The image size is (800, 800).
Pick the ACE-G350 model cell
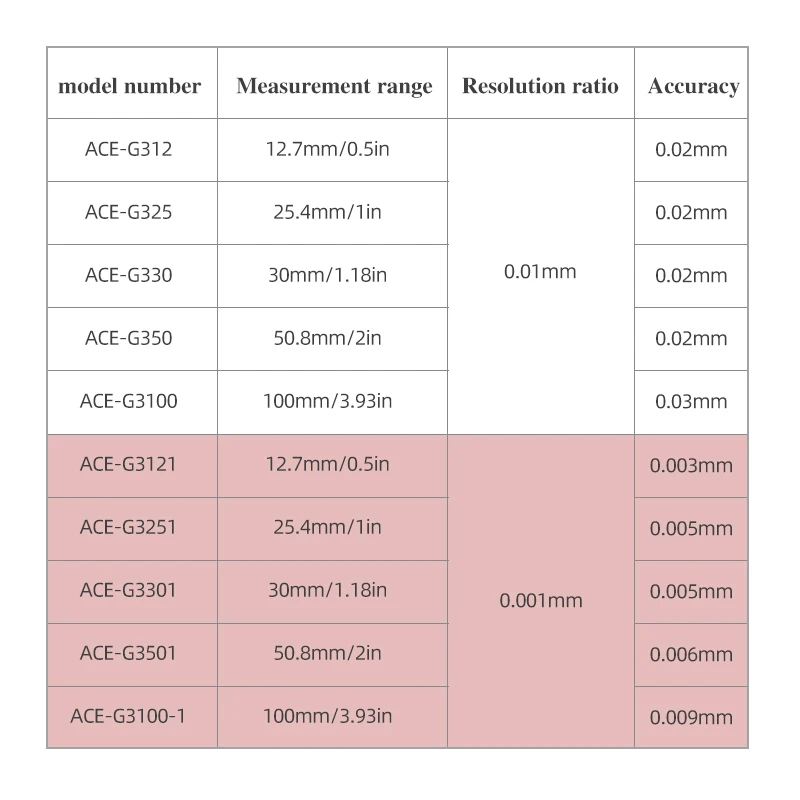[129, 339]
